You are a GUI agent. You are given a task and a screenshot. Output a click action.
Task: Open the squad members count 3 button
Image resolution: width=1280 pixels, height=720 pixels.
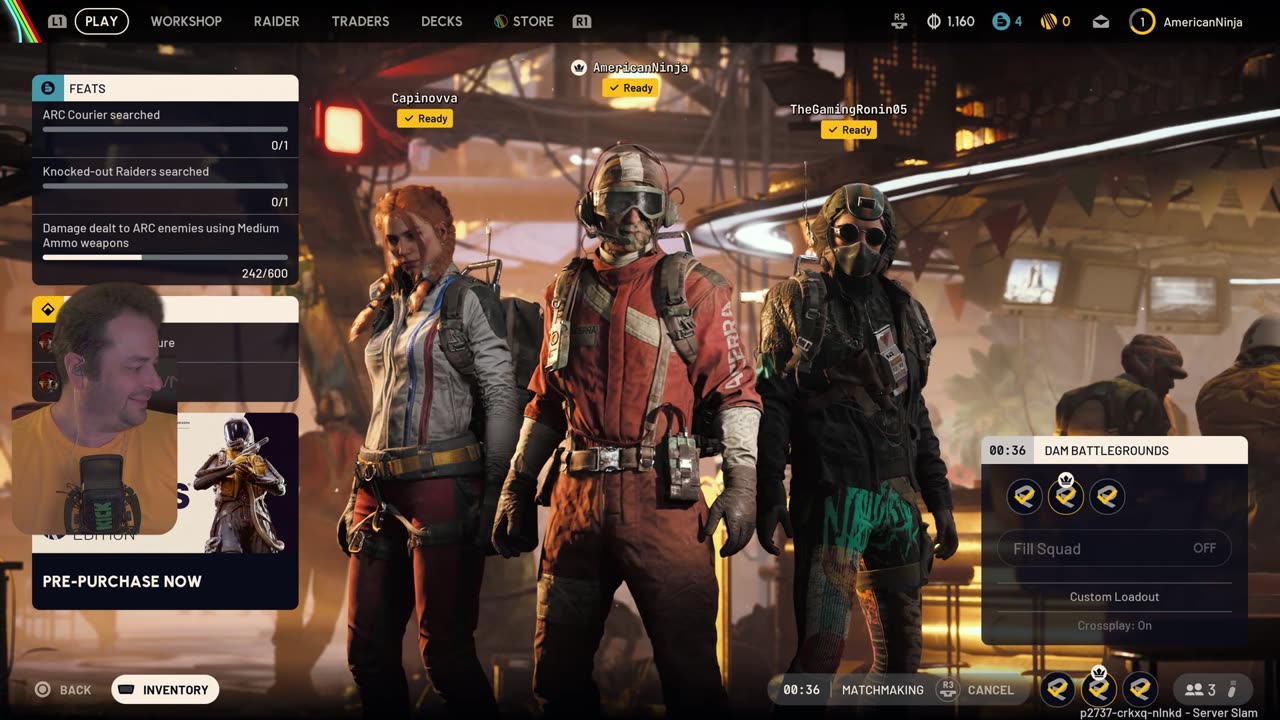(1211, 689)
